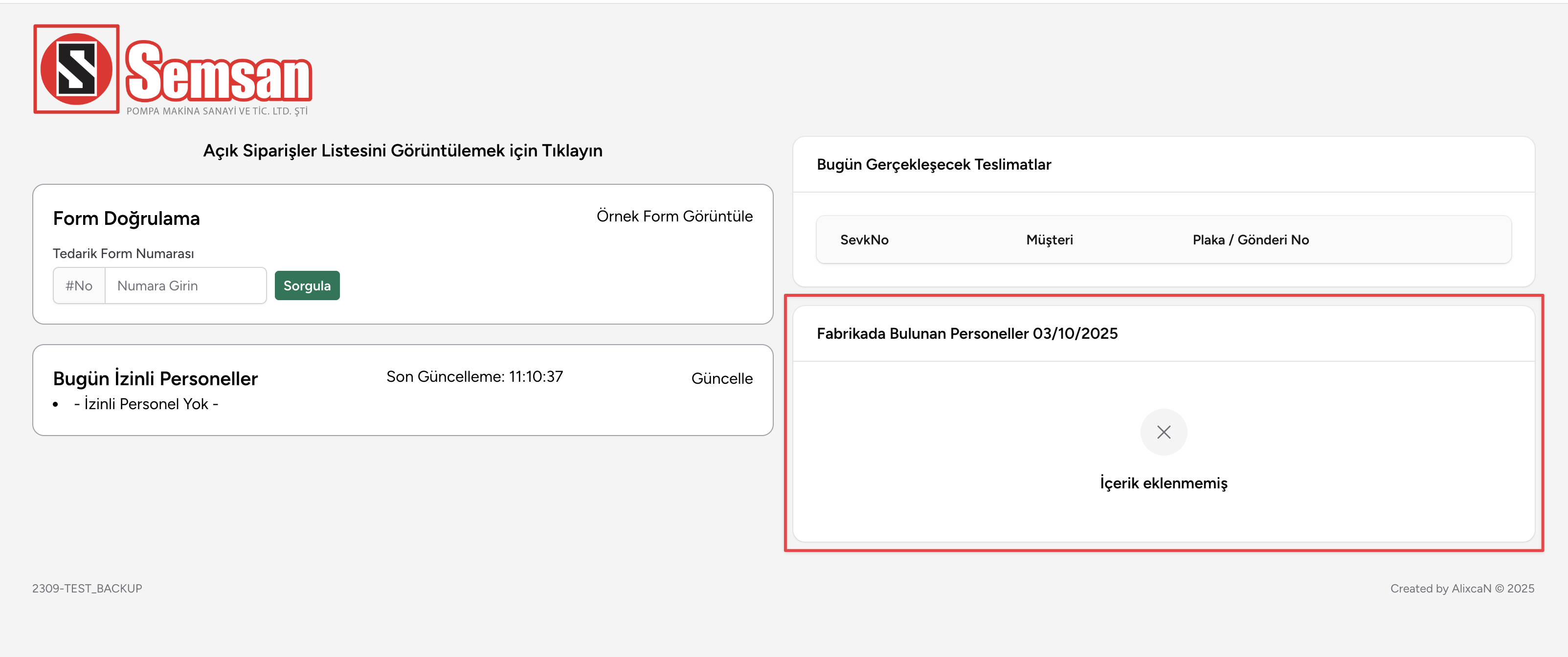The height and width of the screenshot is (657, 1568).
Task: Click Güncelle to refresh leave list
Action: coord(722,378)
